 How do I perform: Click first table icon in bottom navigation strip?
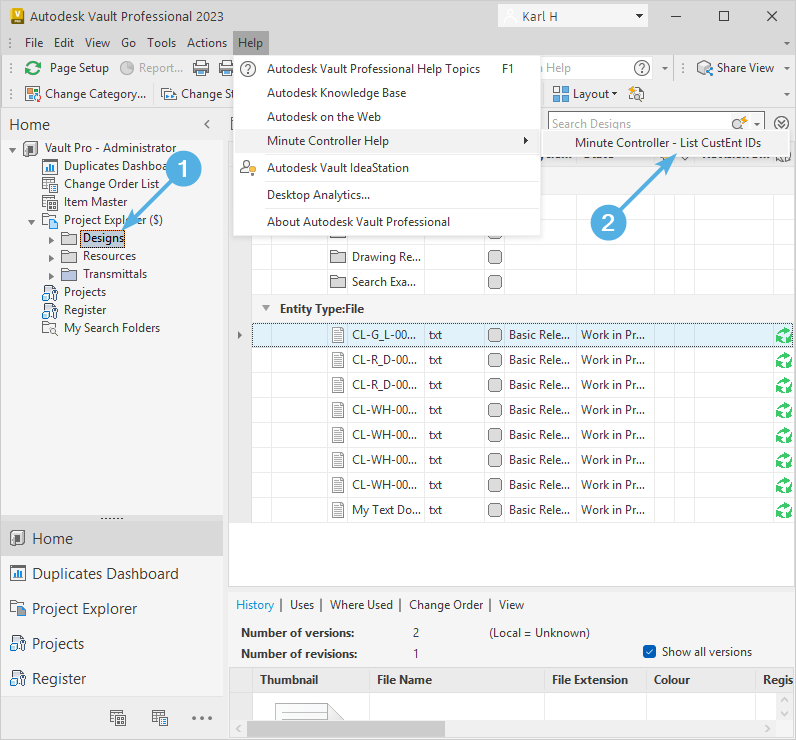pyautogui.click(x=118, y=718)
